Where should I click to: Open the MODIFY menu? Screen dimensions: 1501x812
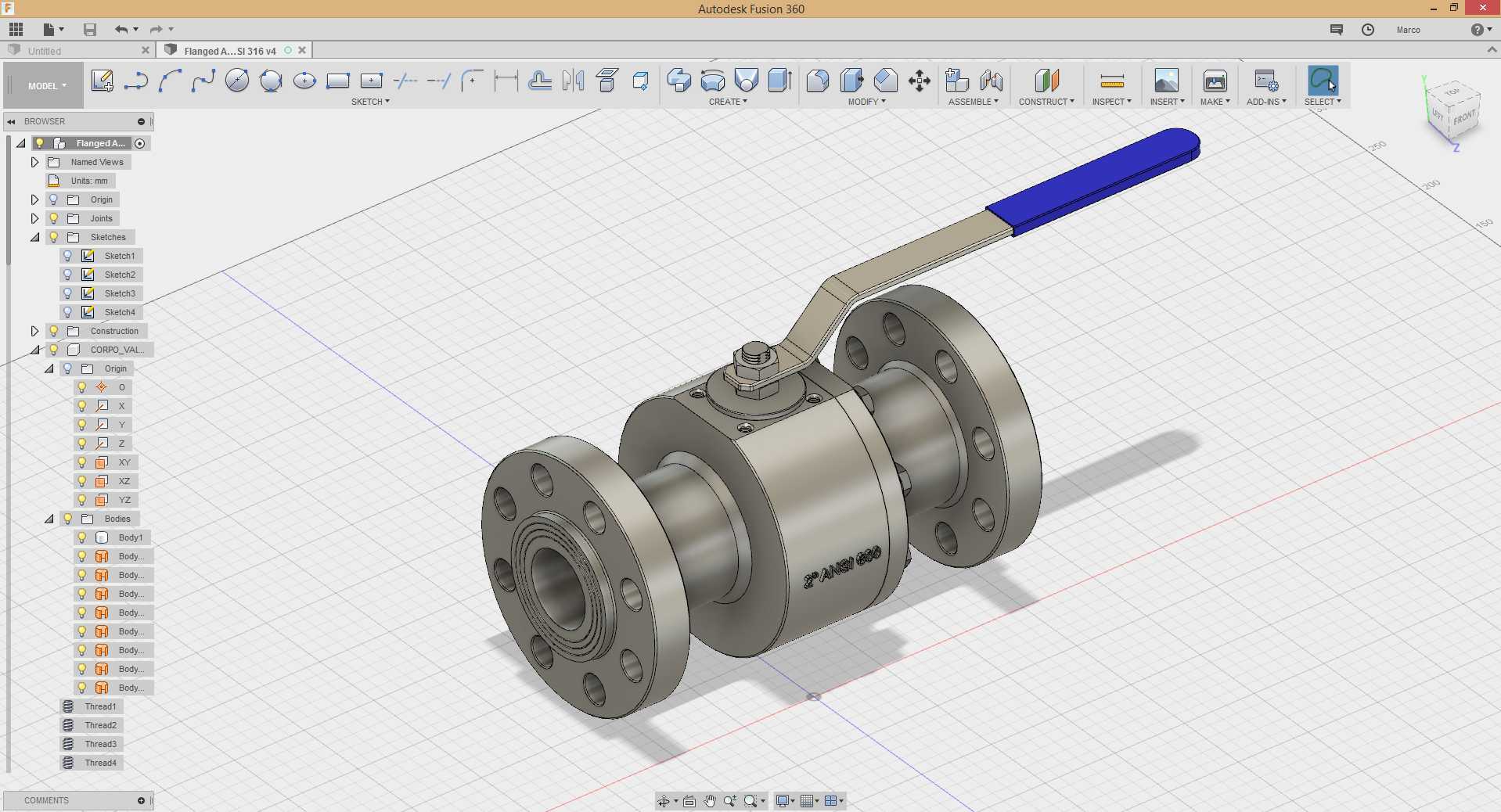click(x=867, y=102)
